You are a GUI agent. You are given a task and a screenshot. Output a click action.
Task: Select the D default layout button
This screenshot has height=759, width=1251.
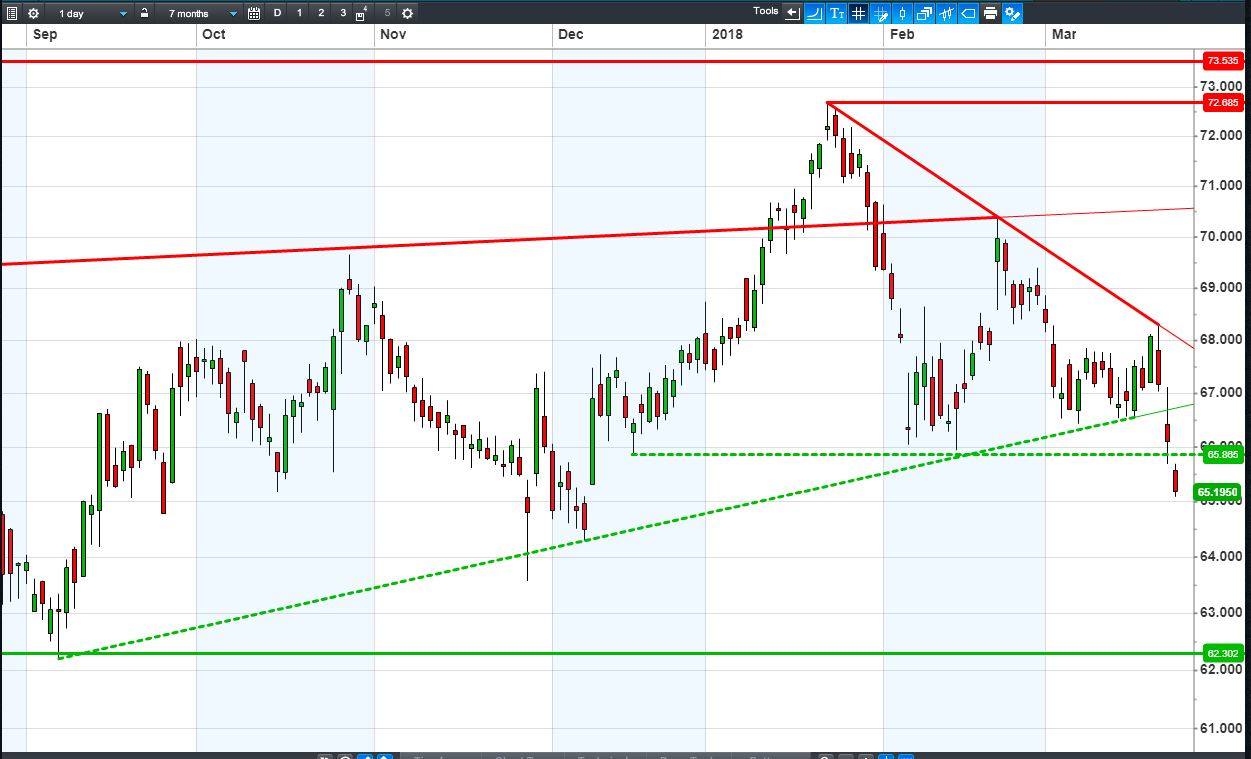pyautogui.click(x=277, y=13)
